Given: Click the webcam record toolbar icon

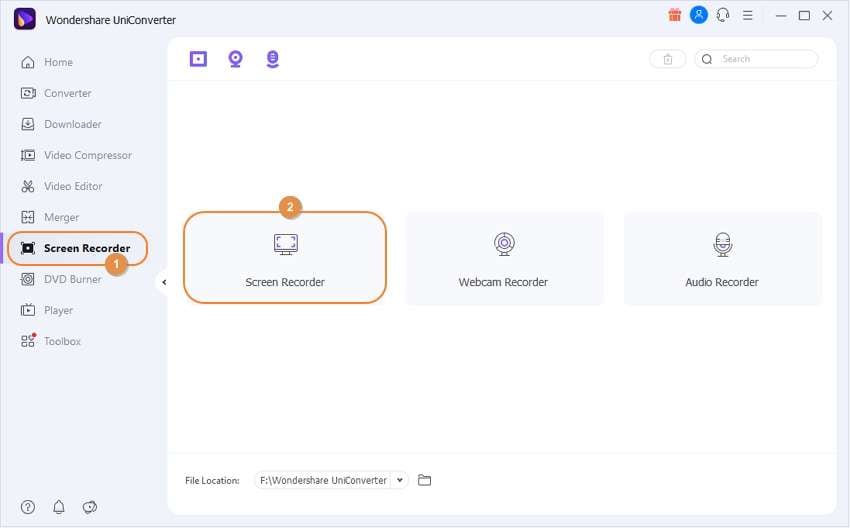Looking at the screenshot, I should click(x=235, y=59).
